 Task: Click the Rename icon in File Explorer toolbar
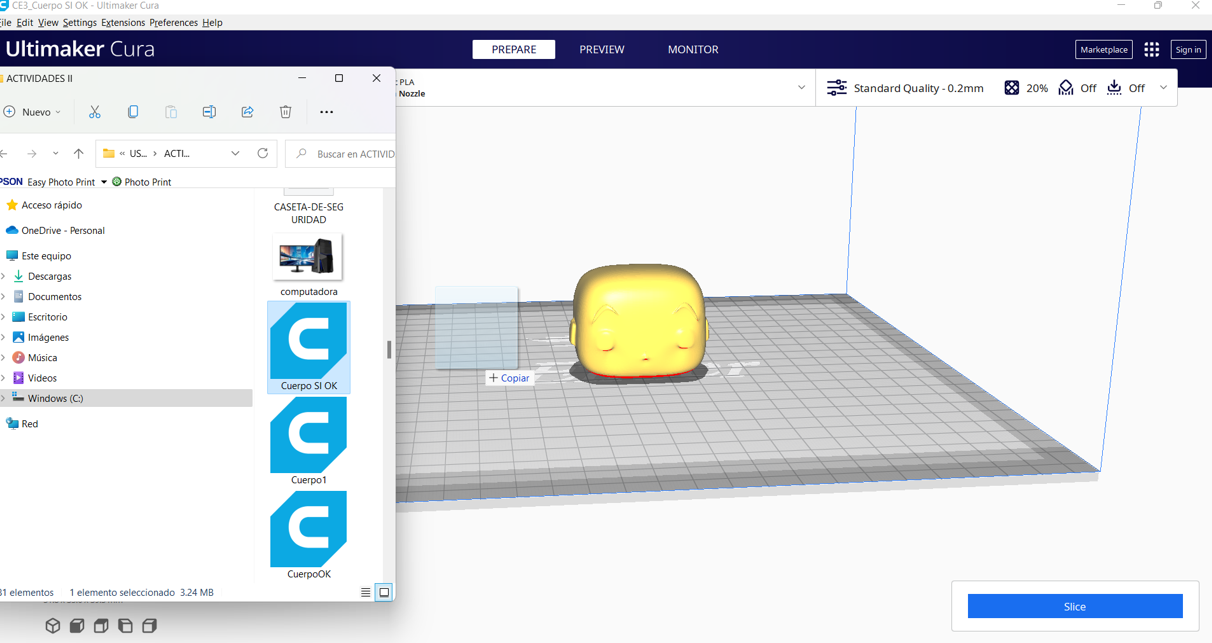click(x=209, y=112)
